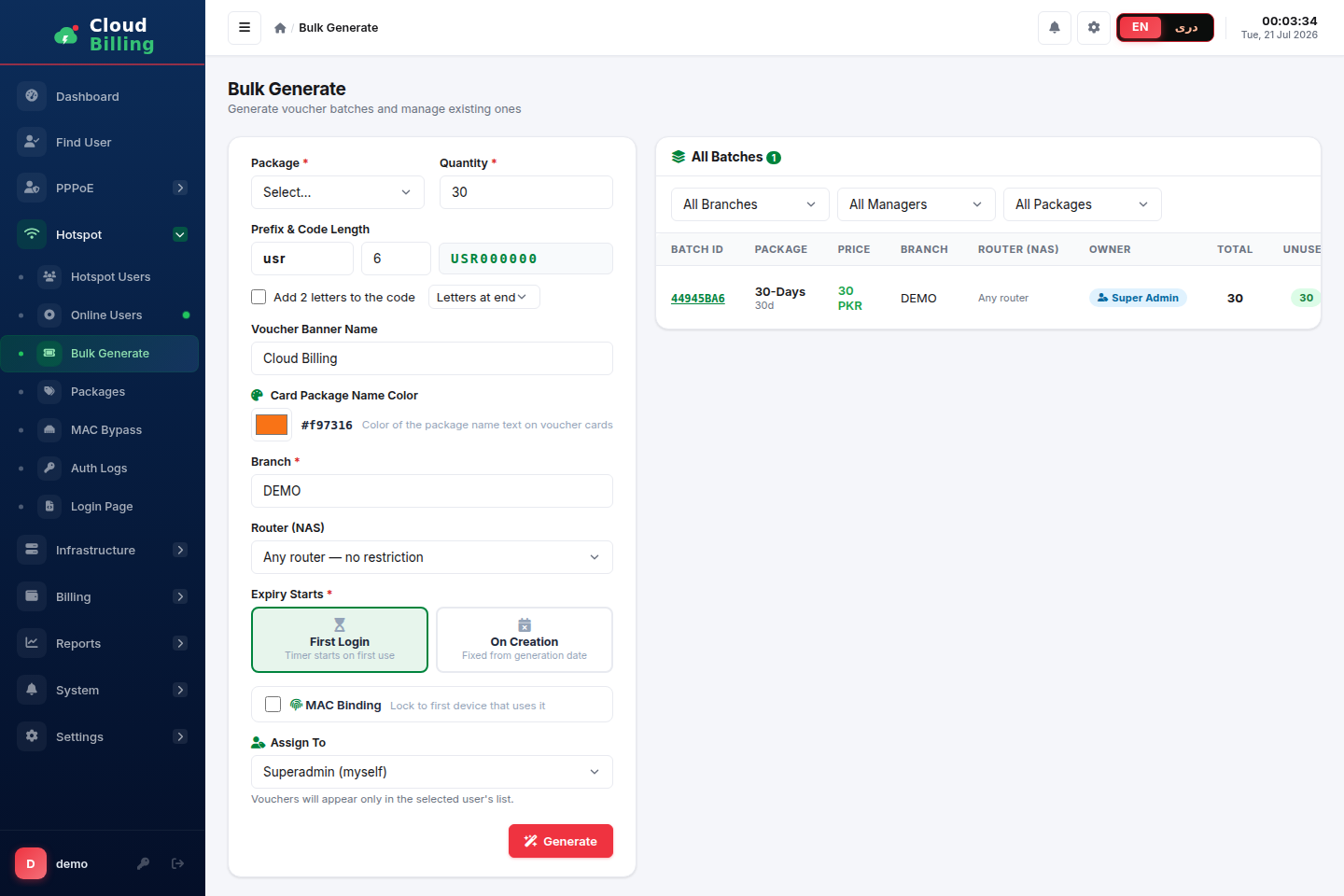Screen dimensions: 1344x896
Task: Click the Quantity input field
Action: (x=526, y=192)
